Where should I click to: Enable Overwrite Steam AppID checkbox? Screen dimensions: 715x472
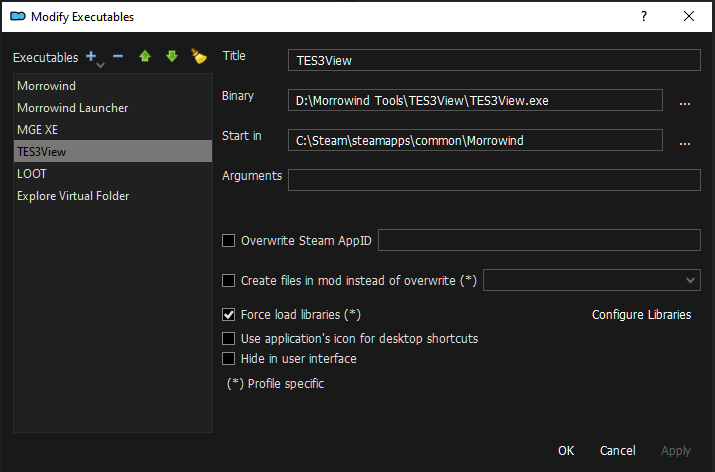pyautogui.click(x=229, y=241)
